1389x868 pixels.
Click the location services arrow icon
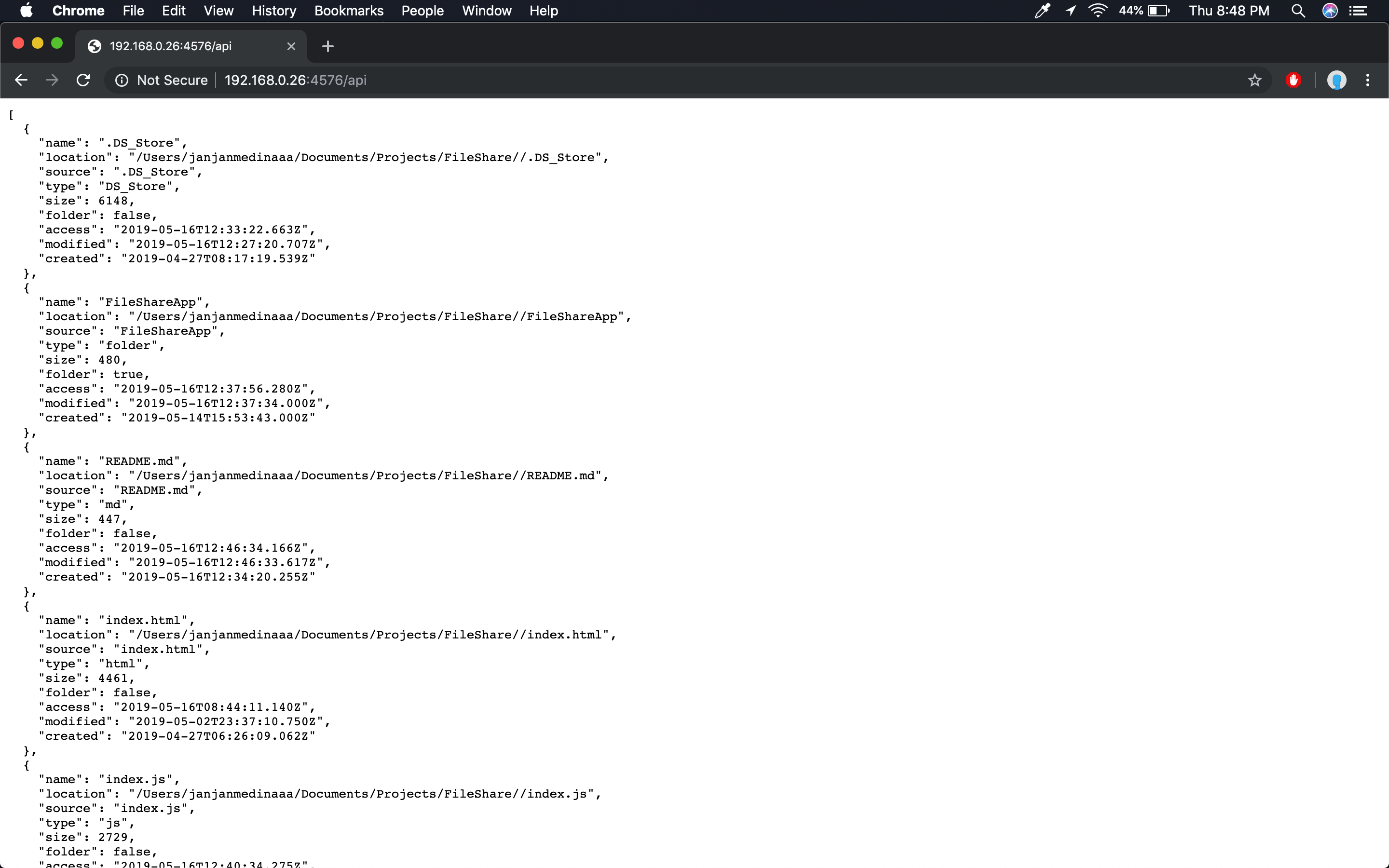pos(1069,10)
